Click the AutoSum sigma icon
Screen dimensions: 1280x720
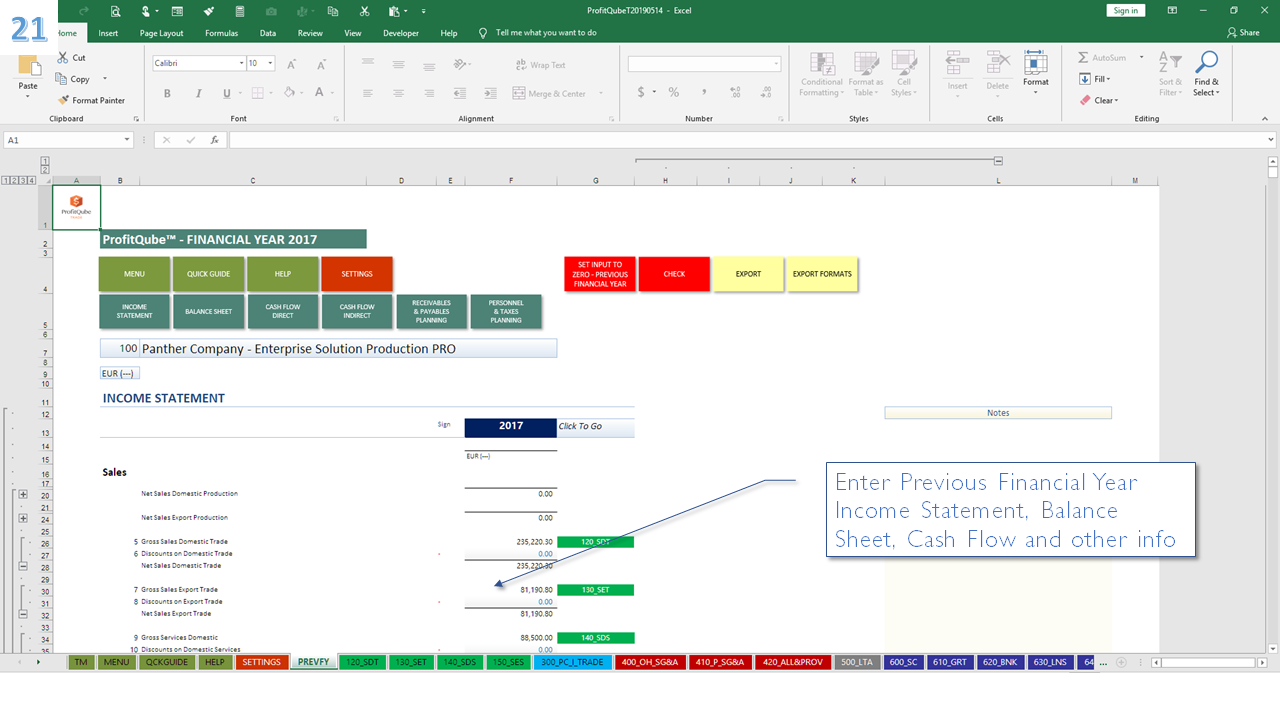pyautogui.click(x=1084, y=58)
